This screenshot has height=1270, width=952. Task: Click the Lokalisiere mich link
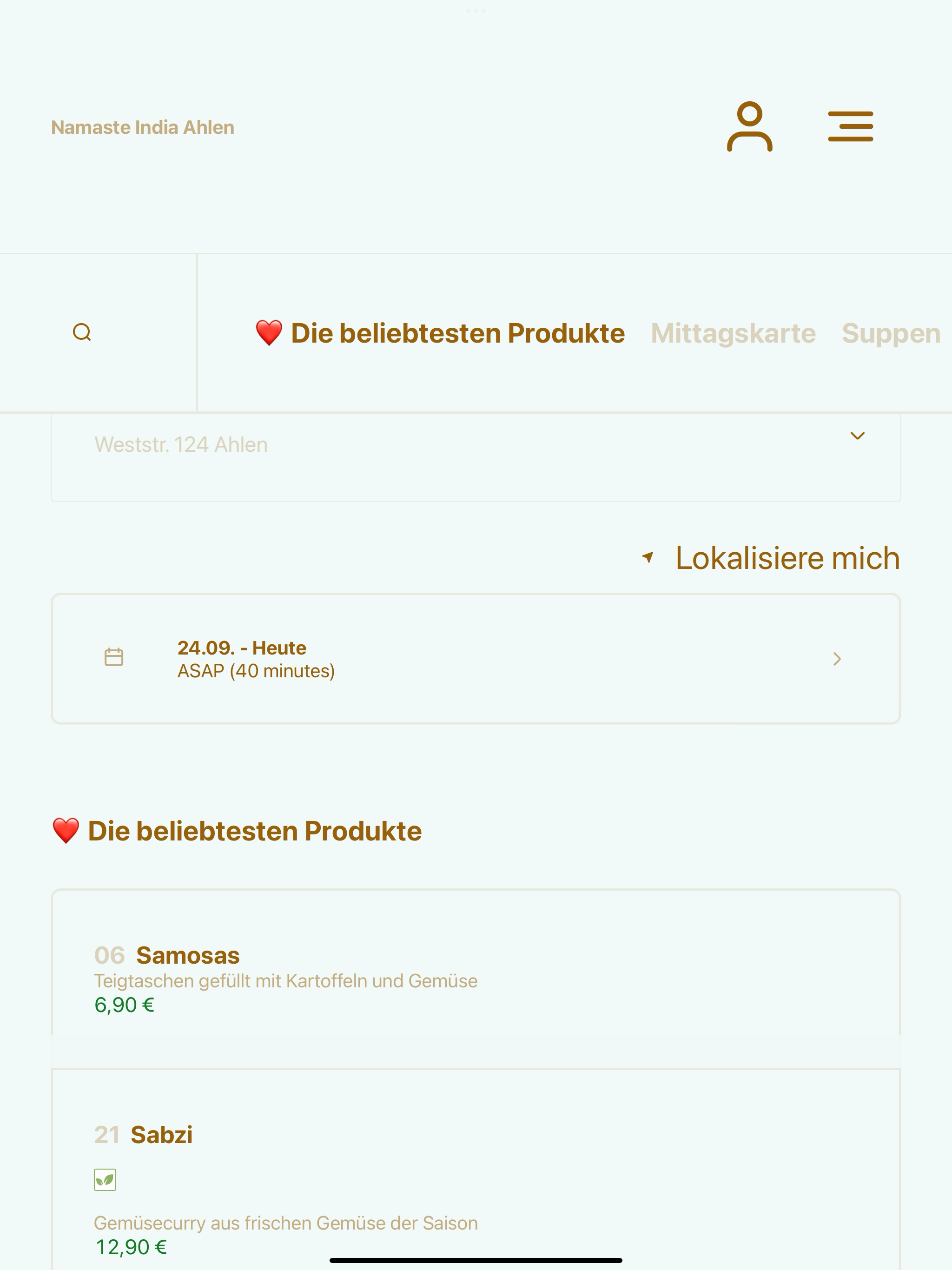[x=787, y=557]
